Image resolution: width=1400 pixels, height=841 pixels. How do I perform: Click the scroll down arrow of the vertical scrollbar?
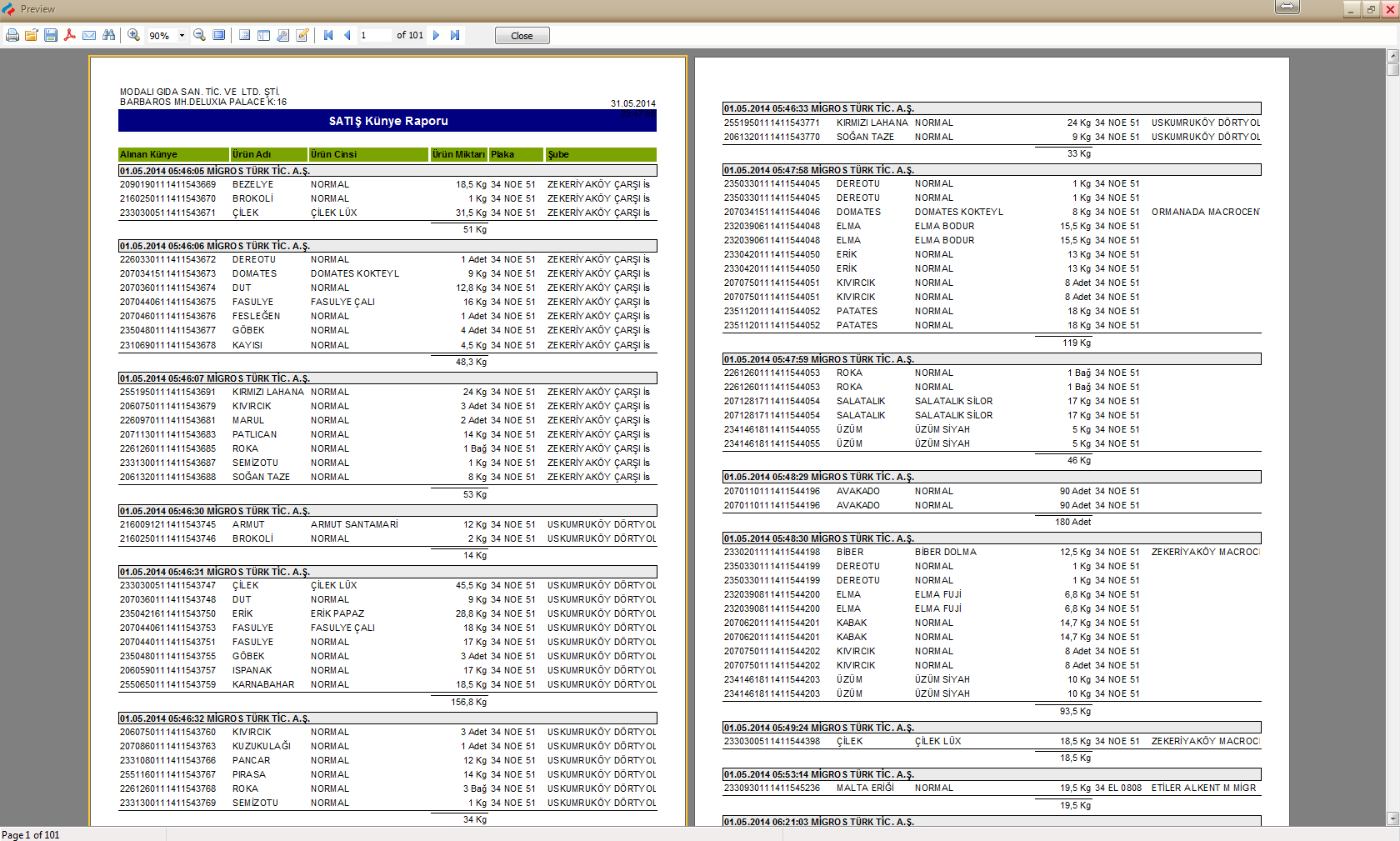1392,818
